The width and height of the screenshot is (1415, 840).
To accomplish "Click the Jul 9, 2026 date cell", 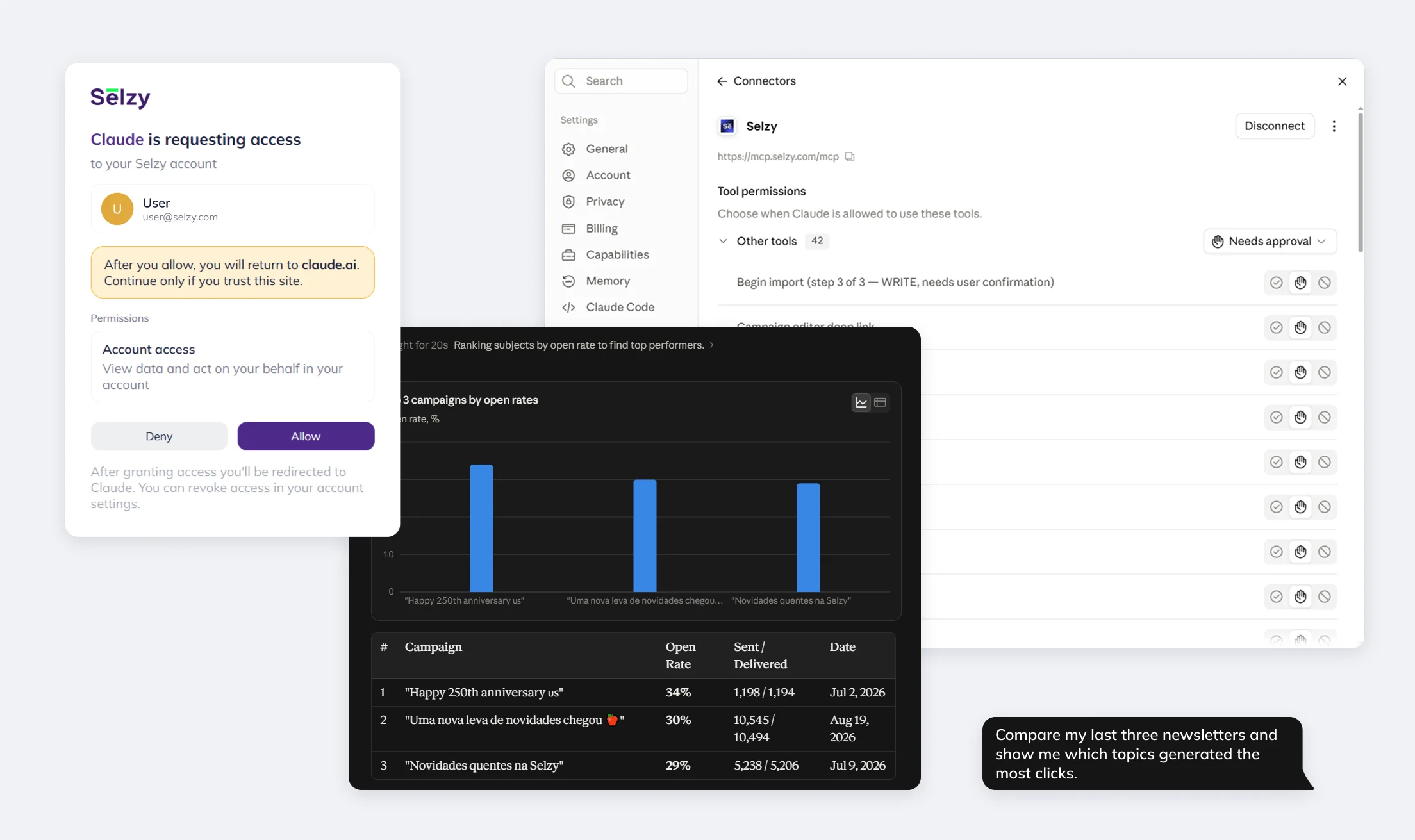I will tap(857, 766).
